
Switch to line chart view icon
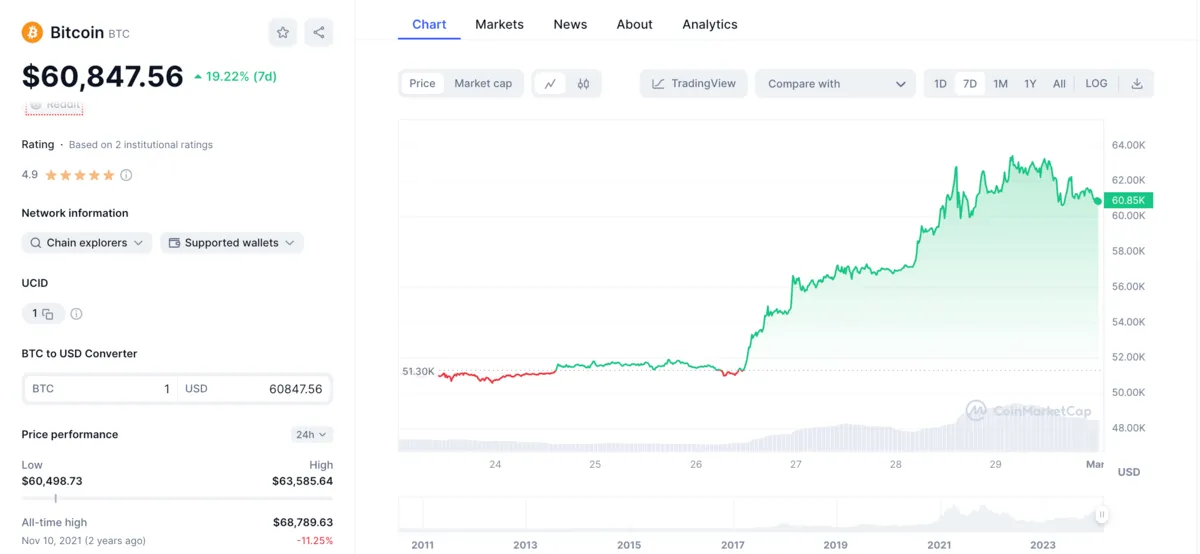550,84
